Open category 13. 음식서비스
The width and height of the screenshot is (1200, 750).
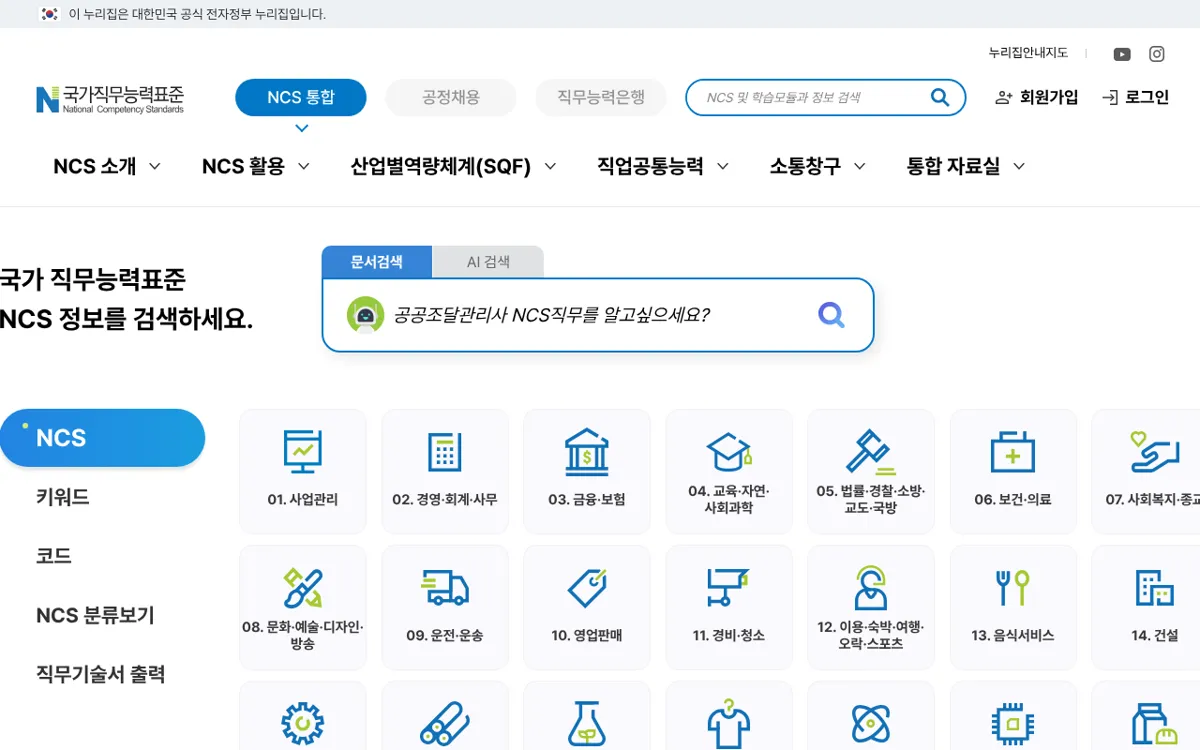click(1013, 607)
